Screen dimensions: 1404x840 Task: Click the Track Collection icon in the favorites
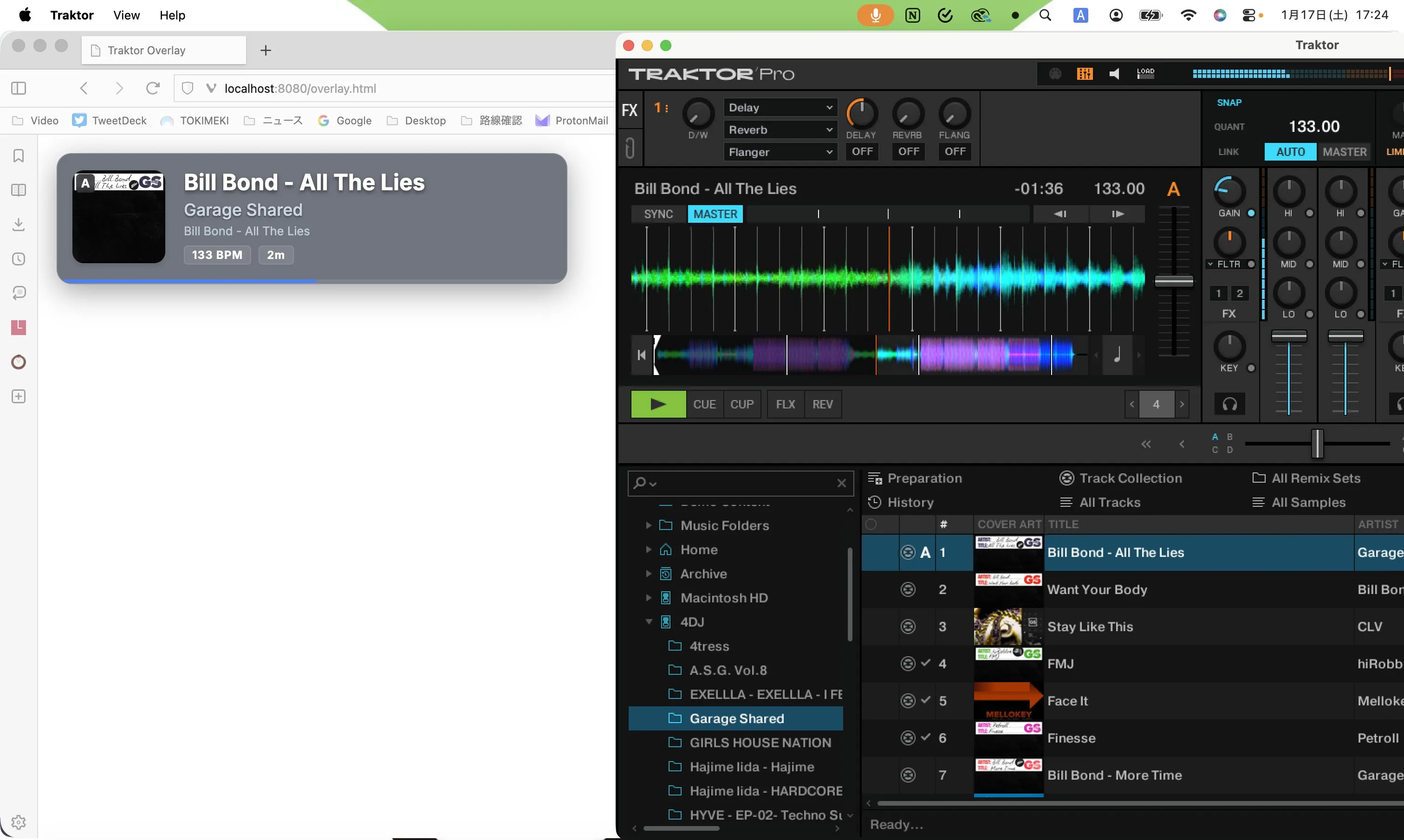1066,478
